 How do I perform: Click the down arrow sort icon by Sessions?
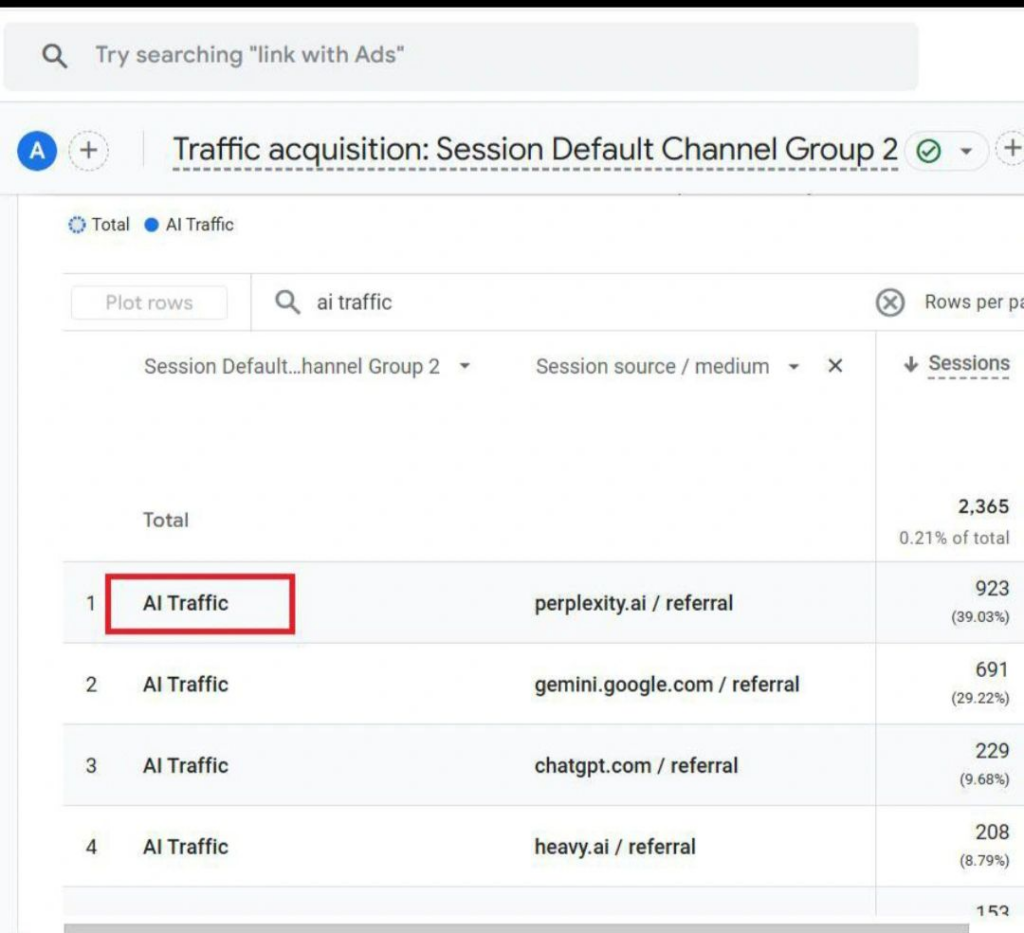coord(910,364)
